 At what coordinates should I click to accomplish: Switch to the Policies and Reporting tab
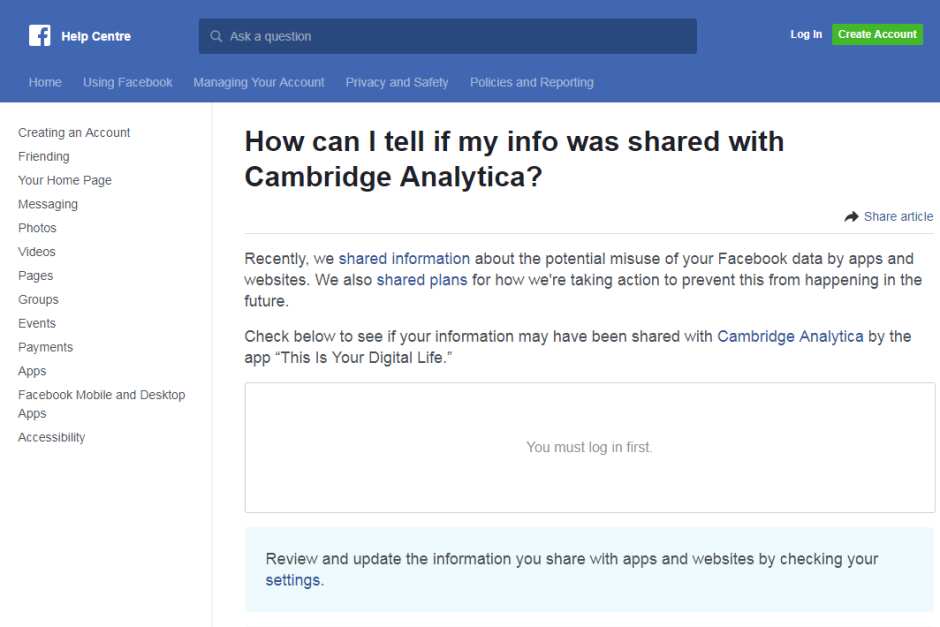[532, 82]
